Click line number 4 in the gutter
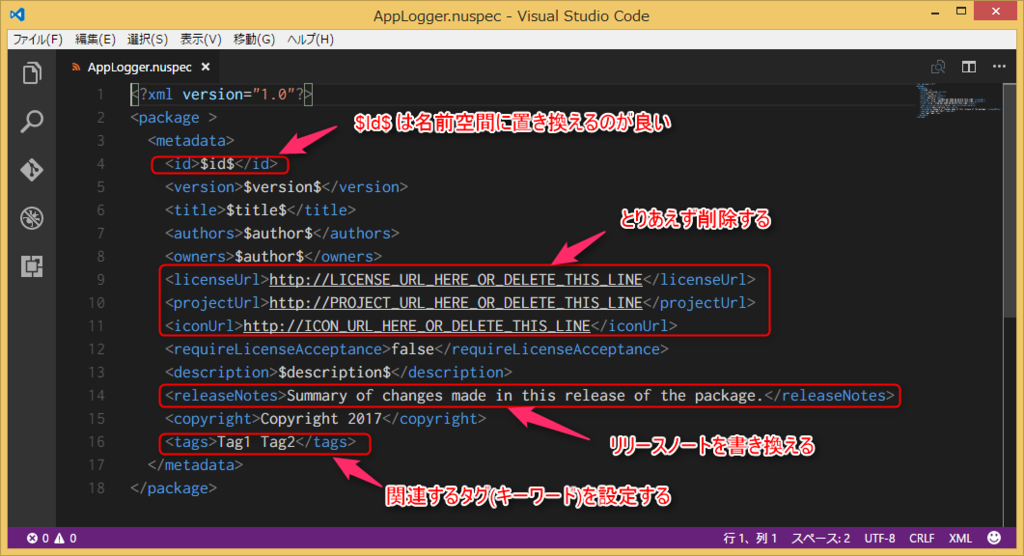 [x=101, y=164]
